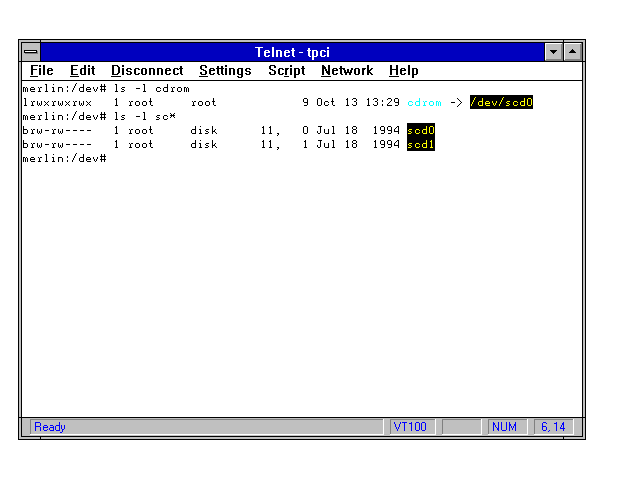Viewport: 640px width, 480px height.
Task: Open the File menu
Action: [x=41, y=71]
